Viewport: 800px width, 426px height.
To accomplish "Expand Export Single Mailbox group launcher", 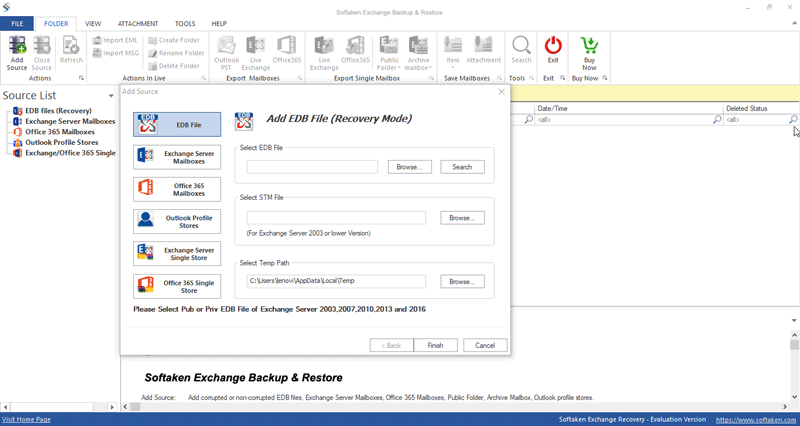I will pos(431,78).
